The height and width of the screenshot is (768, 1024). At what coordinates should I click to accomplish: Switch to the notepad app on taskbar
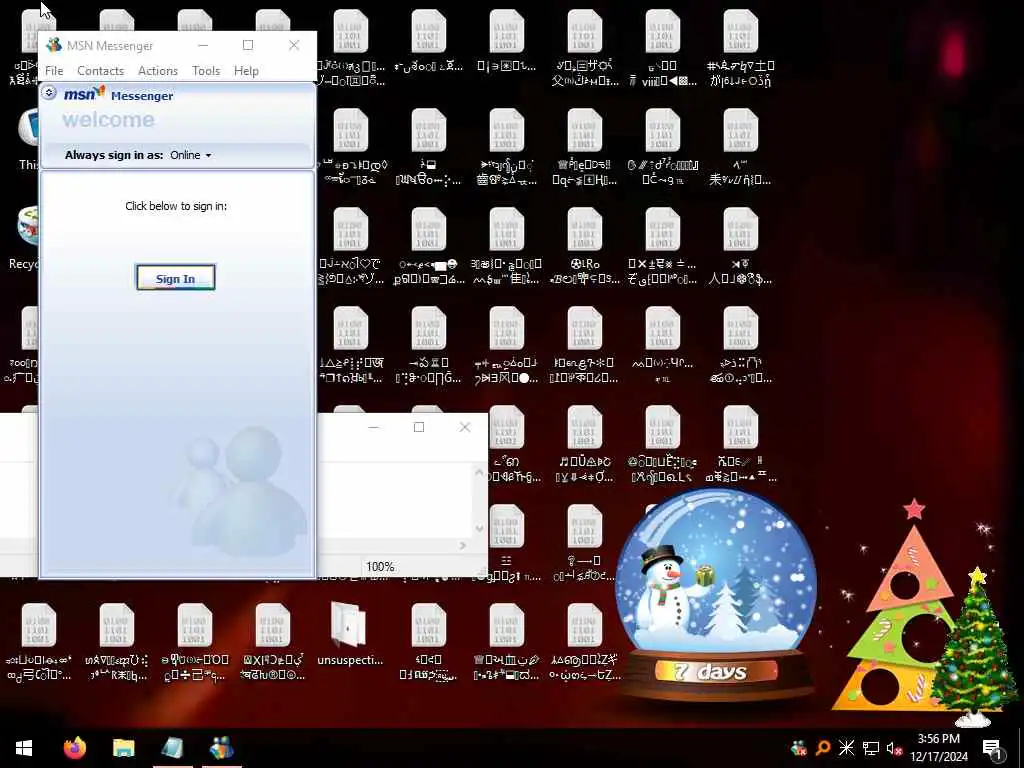click(172, 748)
